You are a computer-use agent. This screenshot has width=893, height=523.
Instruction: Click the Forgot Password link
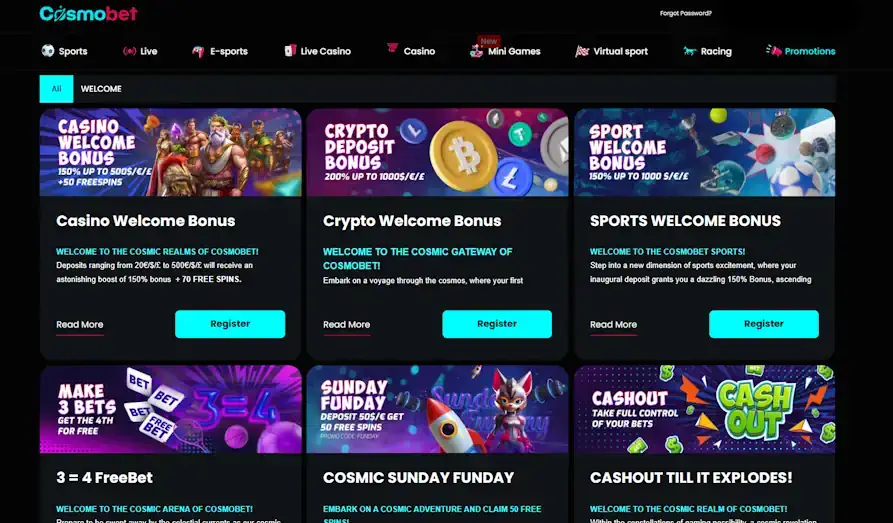[x=686, y=13]
